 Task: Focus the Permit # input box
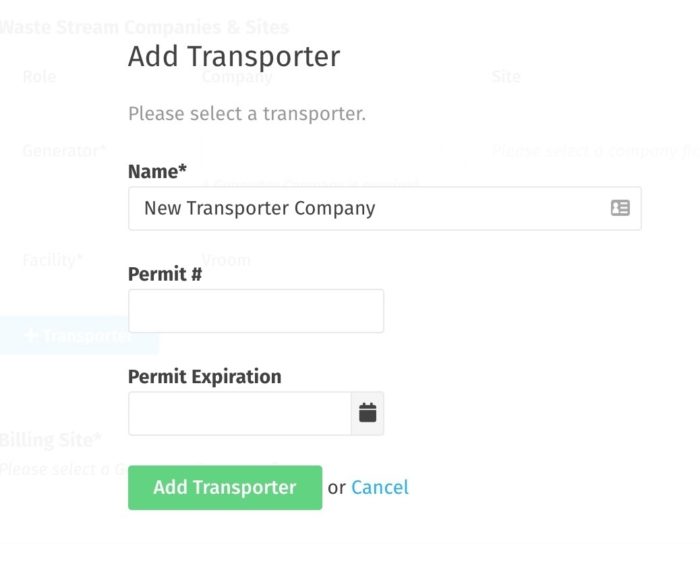pos(256,311)
